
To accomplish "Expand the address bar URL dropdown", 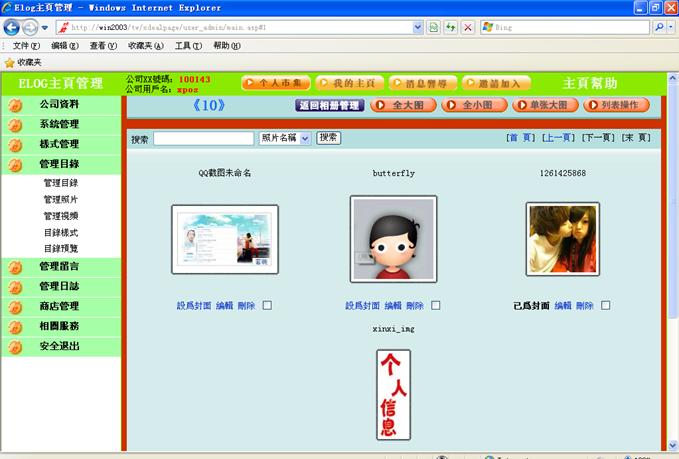I will tap(418, 27).
